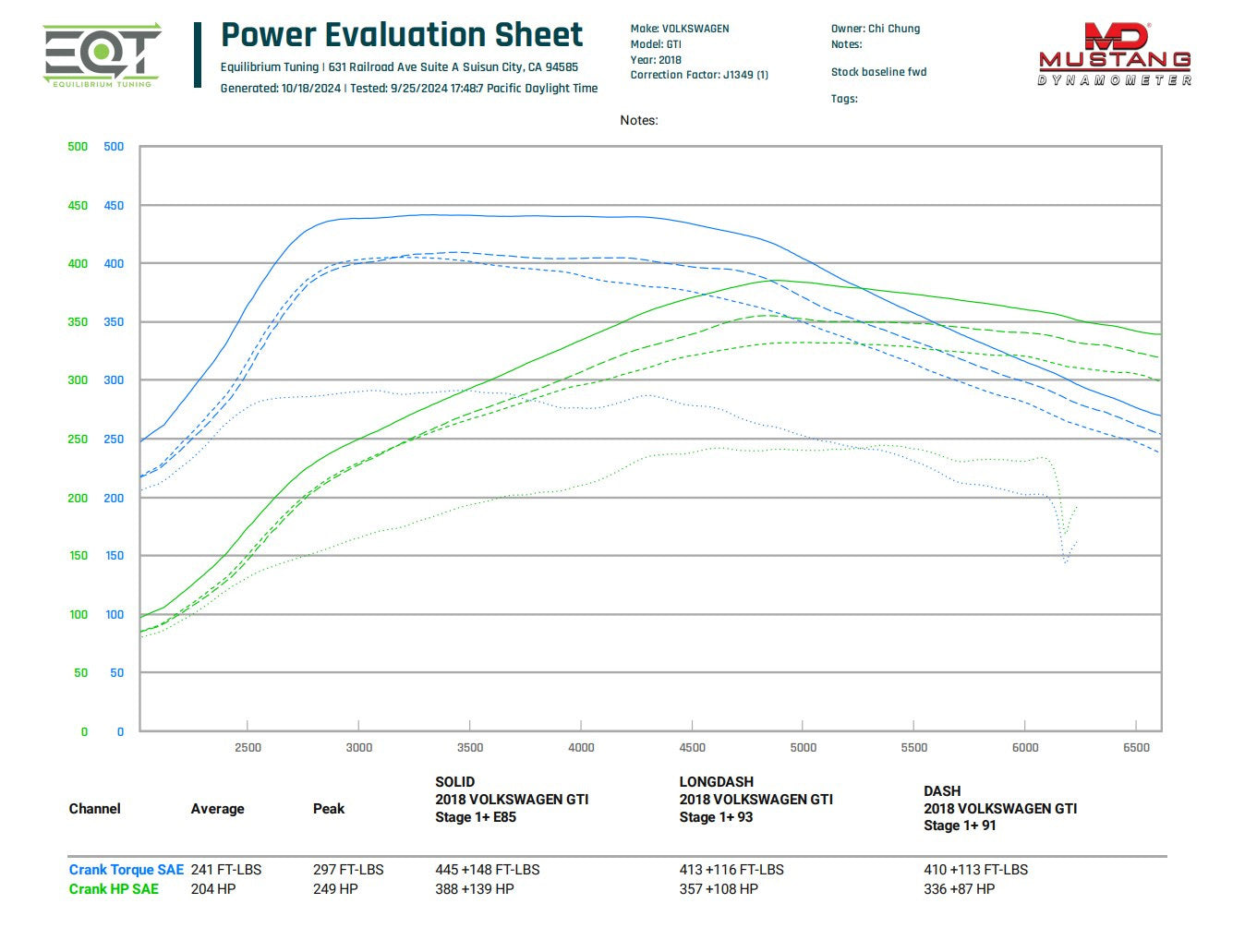
Task: Click the Average column header
Action: 218,809
